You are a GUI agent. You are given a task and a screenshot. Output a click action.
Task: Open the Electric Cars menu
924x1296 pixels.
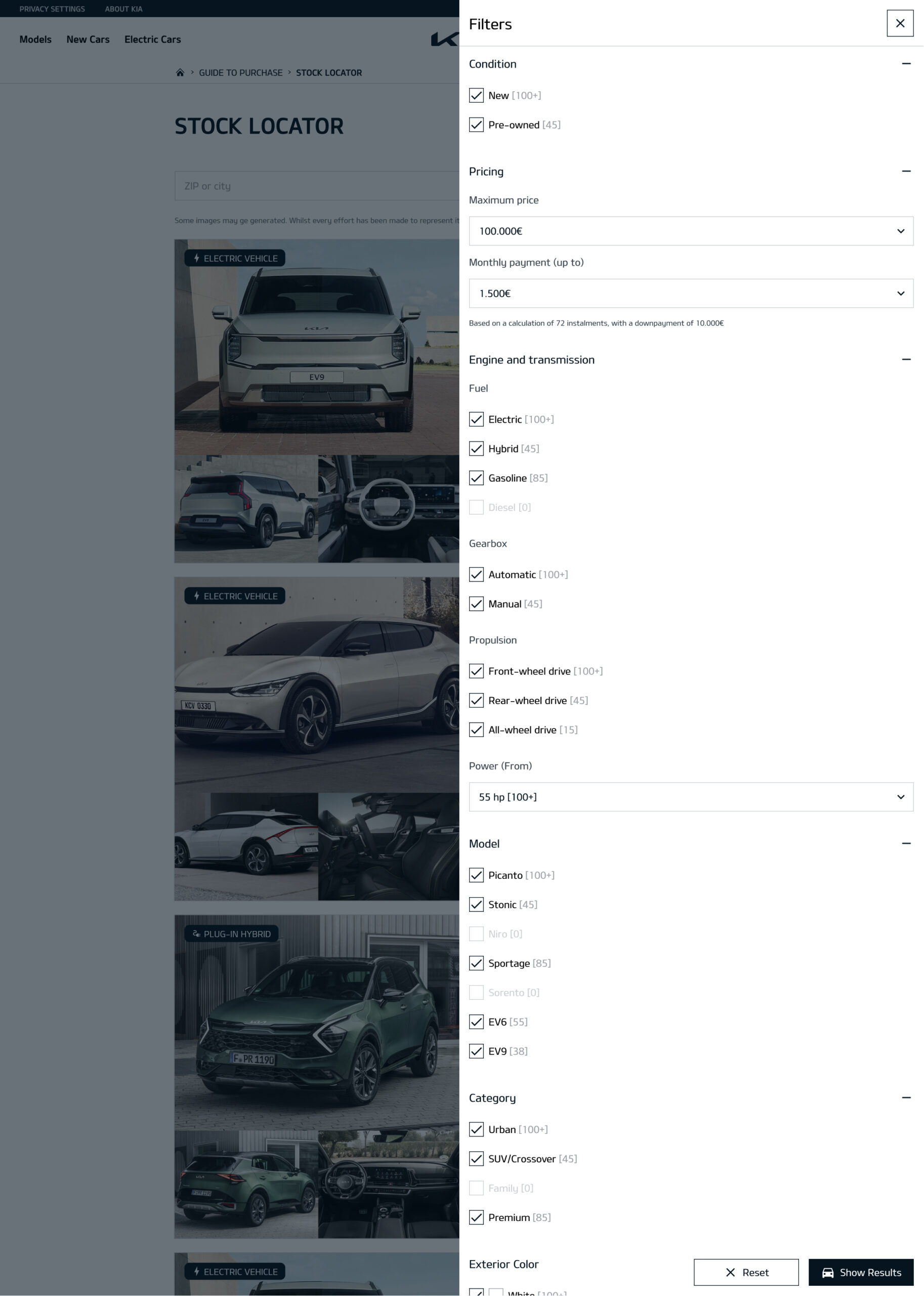[152, 39]
